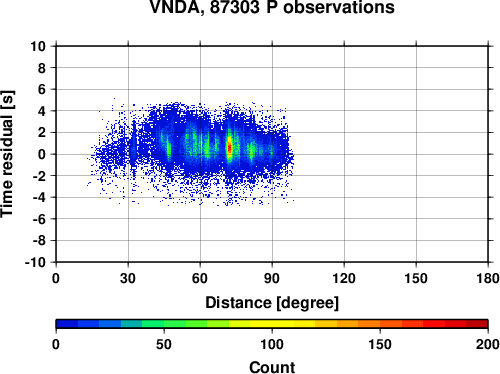The height and width of the screenshot is (374, 500).
Task: Click the y-axis tick label "8"
Action: [41, 68]
